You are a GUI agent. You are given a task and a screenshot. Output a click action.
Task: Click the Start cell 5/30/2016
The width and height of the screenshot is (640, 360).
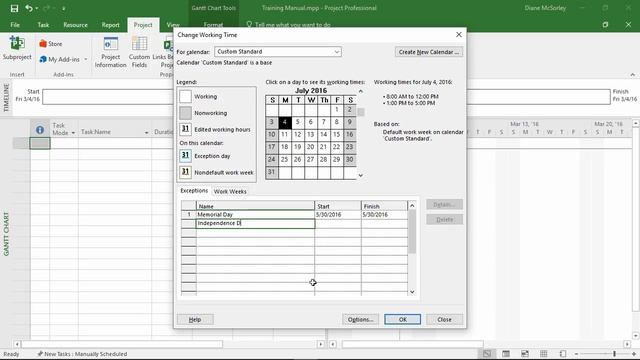[338, 214]
